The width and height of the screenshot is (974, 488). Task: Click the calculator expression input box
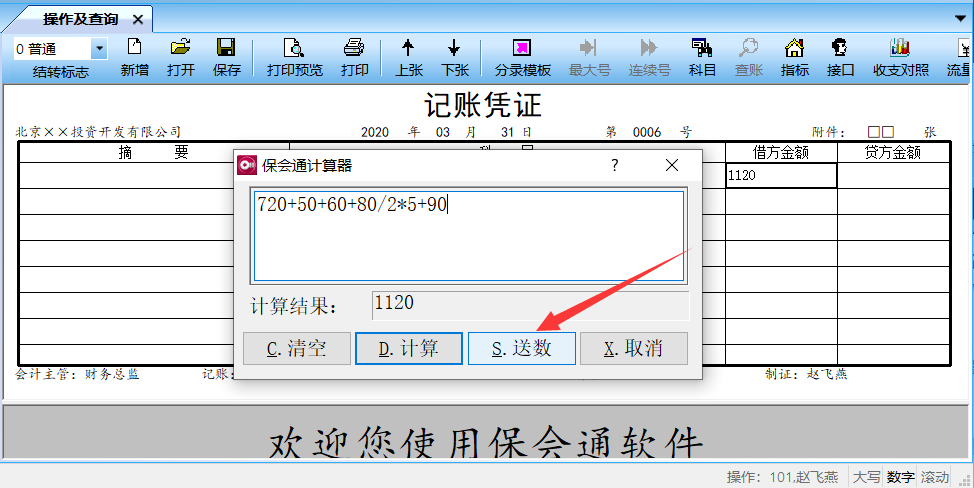coord(469,236)
